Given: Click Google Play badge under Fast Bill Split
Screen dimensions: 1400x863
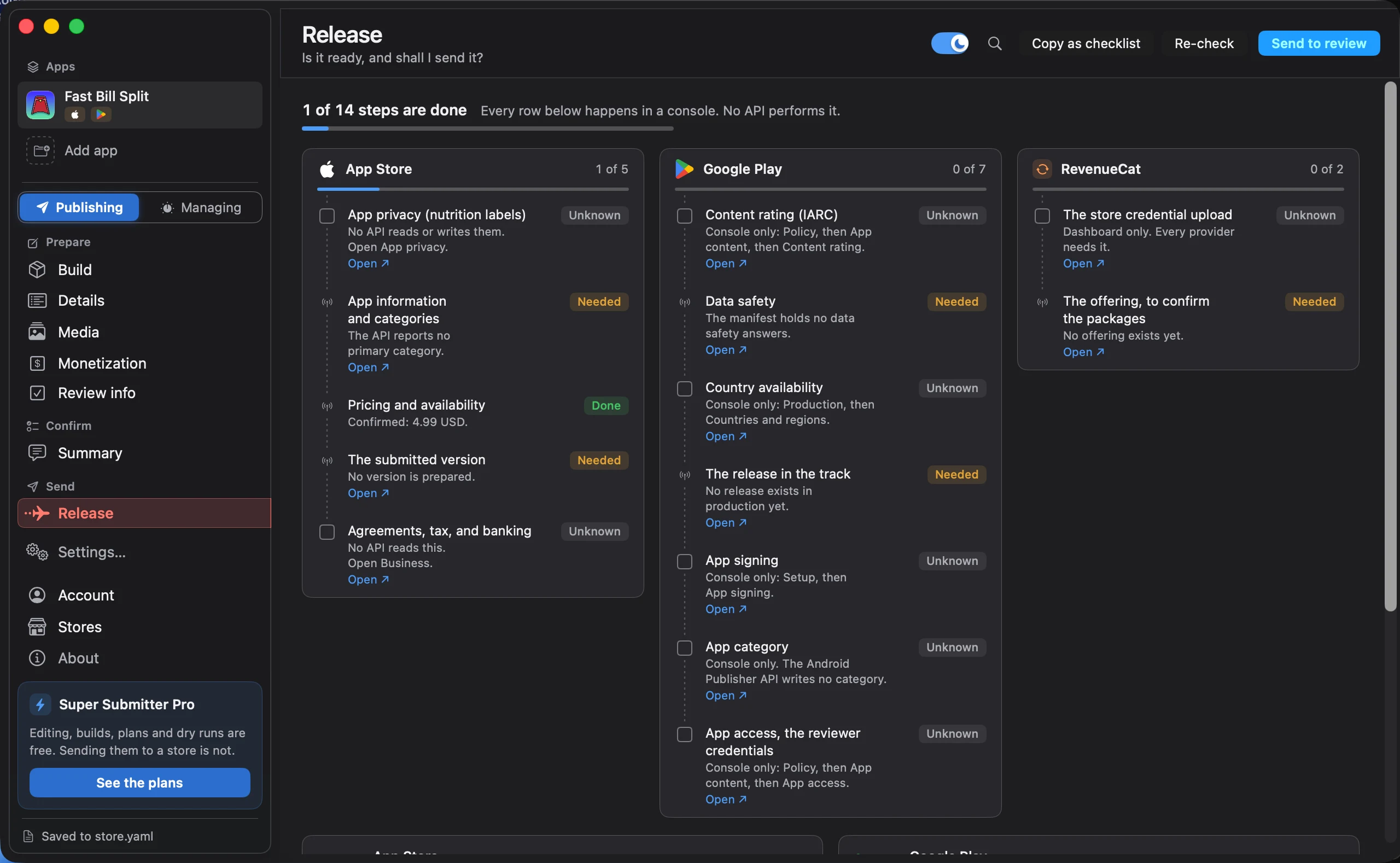Looking at the screenshot, I should click(x=101, y=115).
